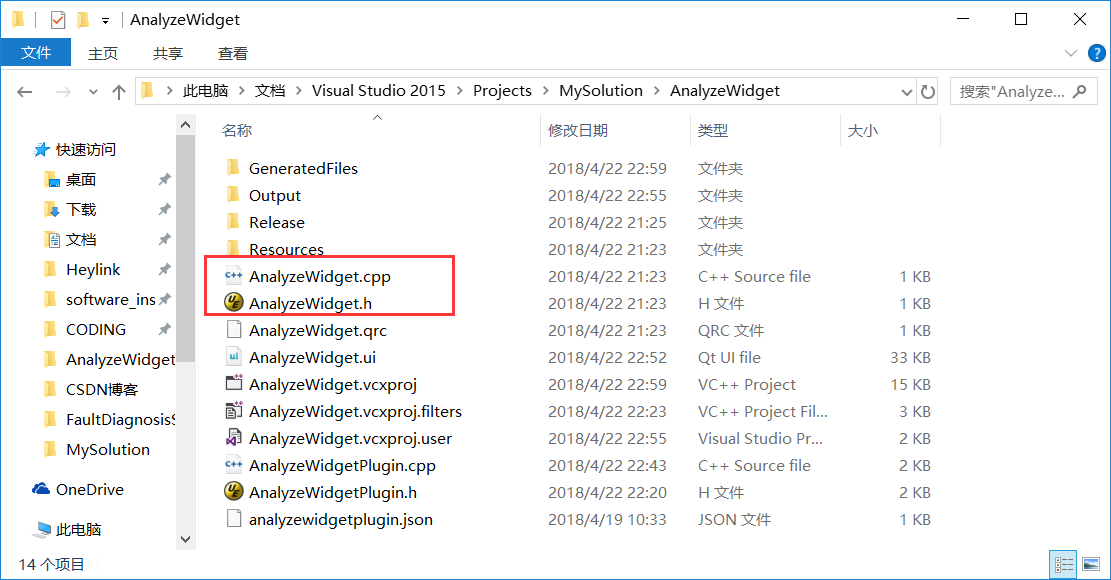Viewport: 1111px width, 580px height.
Task: Select the GeneratedFiles folder icon
Action: [233, 168]
